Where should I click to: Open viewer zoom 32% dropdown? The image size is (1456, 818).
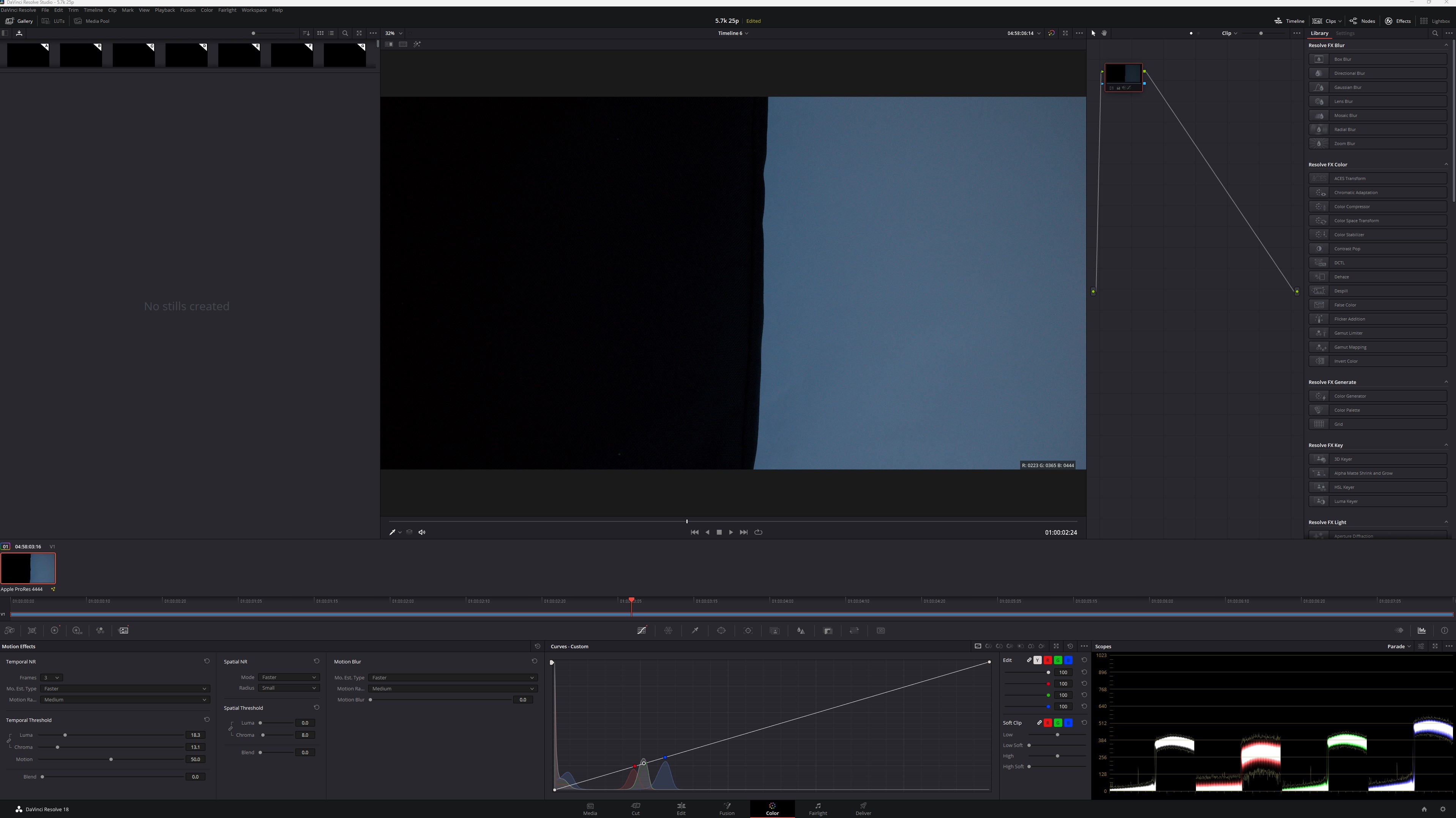click(394, 33)
